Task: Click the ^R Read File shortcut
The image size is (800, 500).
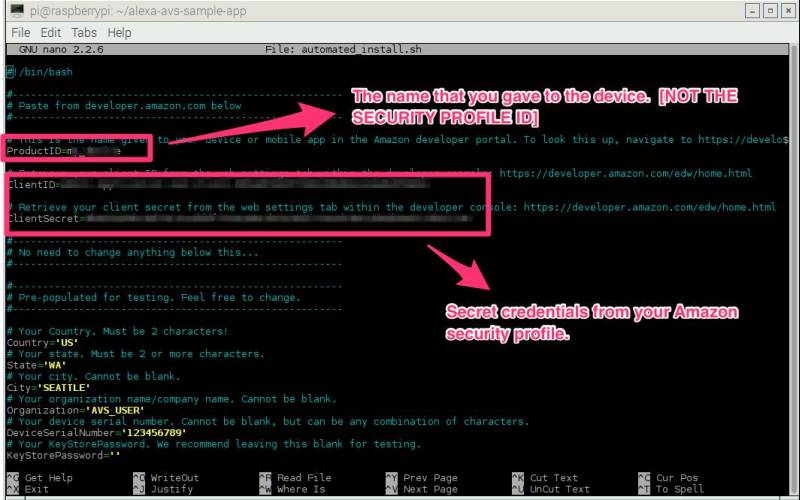Action: point(295,478)
